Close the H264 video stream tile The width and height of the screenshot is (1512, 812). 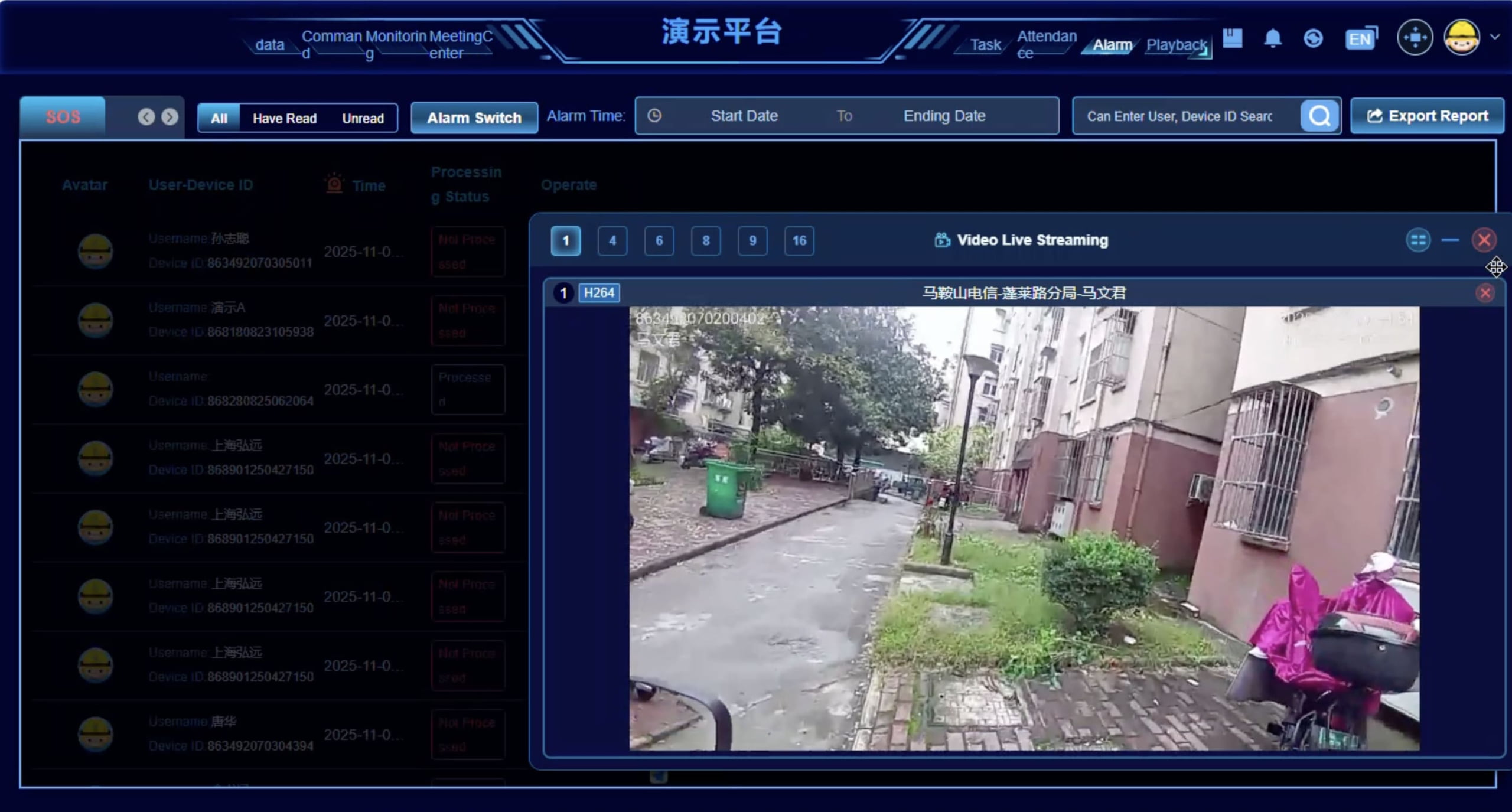(1484, 293)
